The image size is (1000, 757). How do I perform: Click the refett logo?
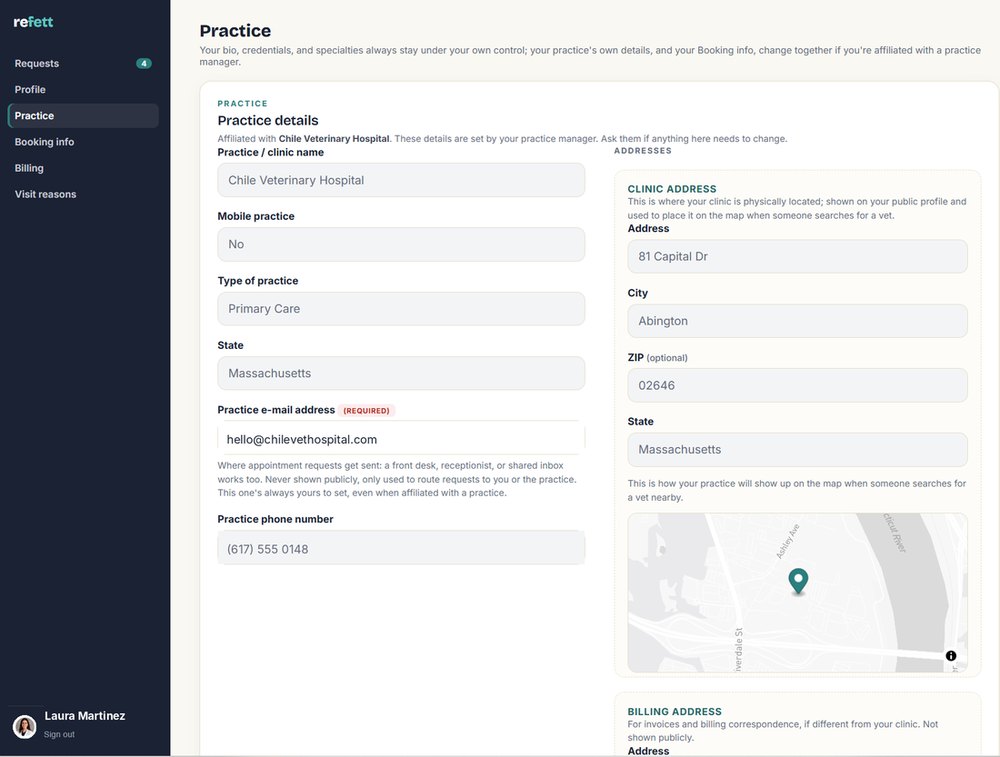[33, 22]
